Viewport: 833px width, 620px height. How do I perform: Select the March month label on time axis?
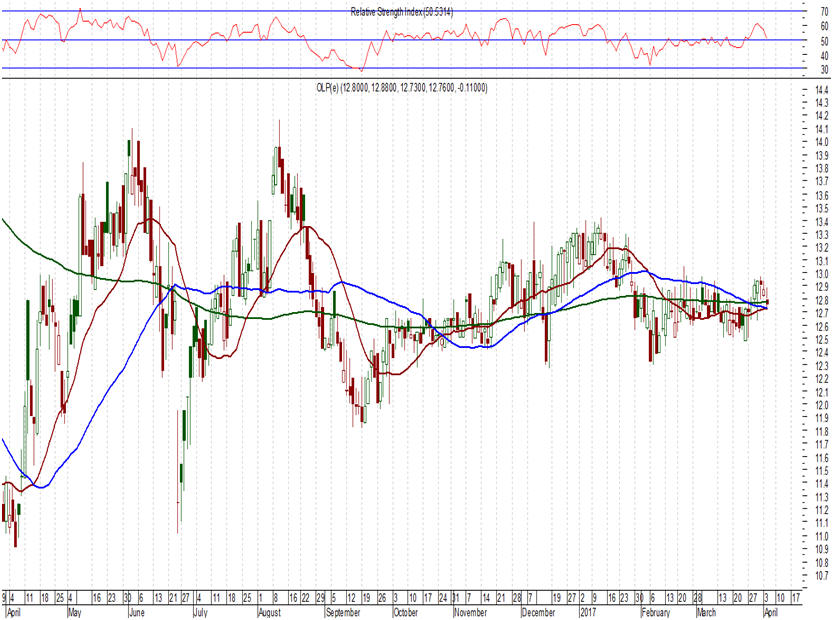coord(707,610)
